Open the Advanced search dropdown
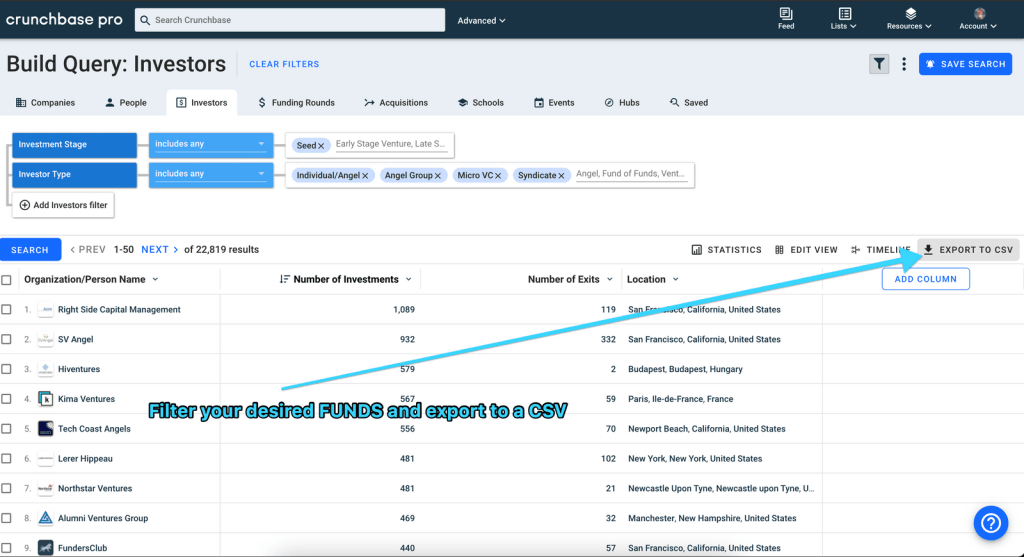This screenshot has width=1024, height=557. (481, 21)
